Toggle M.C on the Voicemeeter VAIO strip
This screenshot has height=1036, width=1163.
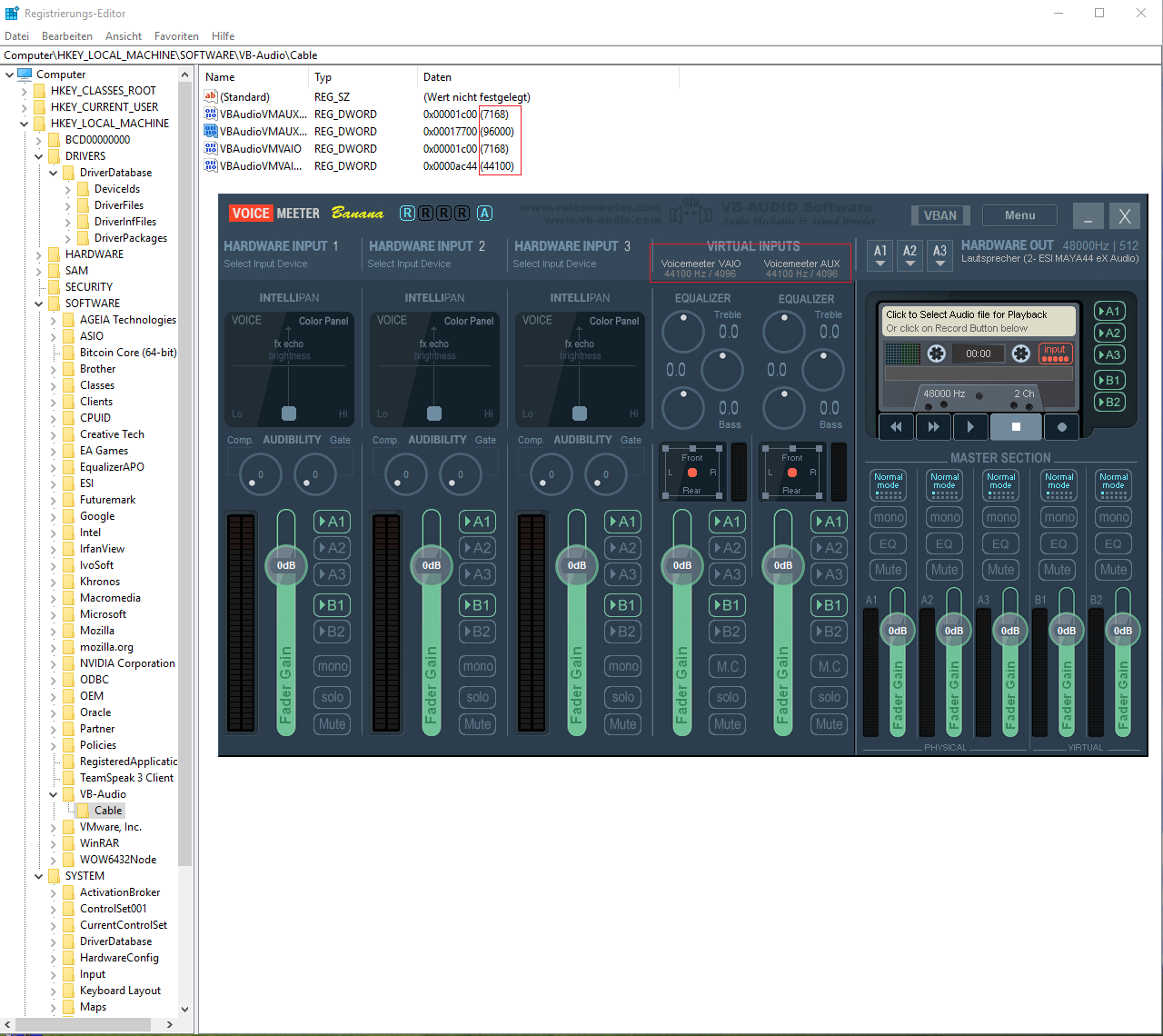tap(728, 666)
